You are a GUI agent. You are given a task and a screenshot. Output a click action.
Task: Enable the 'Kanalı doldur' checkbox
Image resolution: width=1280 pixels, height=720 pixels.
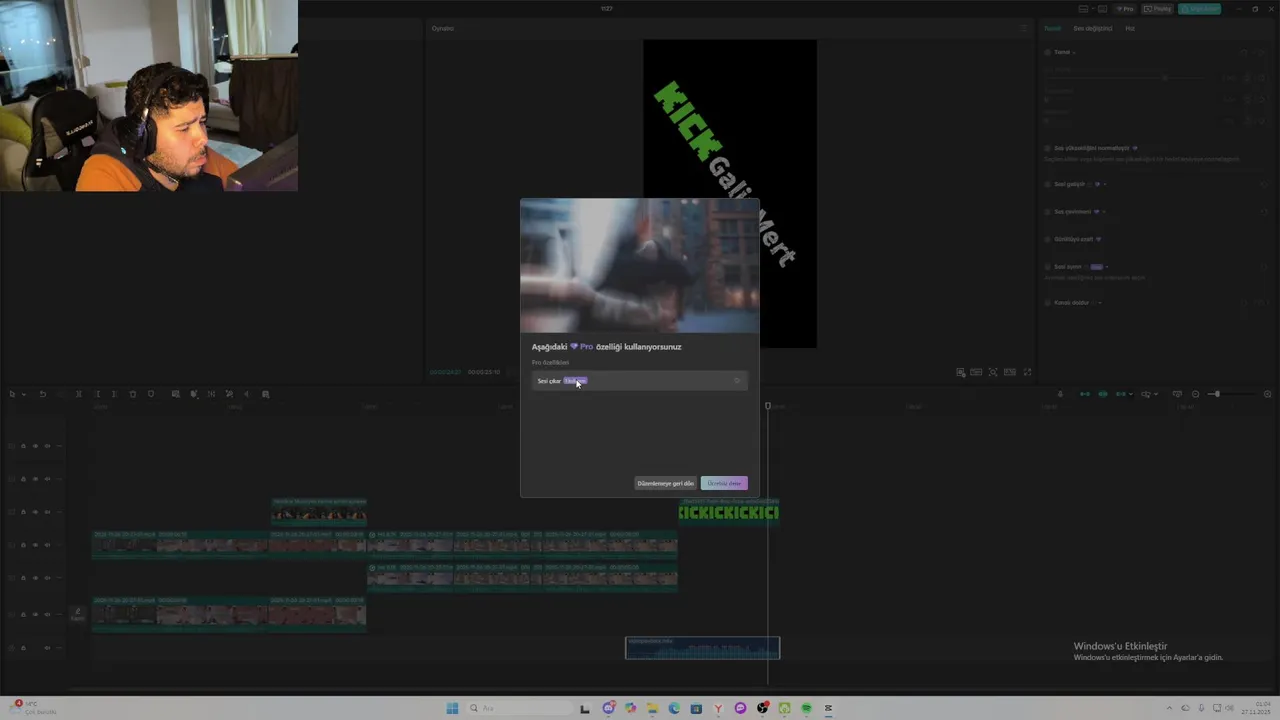pos(1048,302)
